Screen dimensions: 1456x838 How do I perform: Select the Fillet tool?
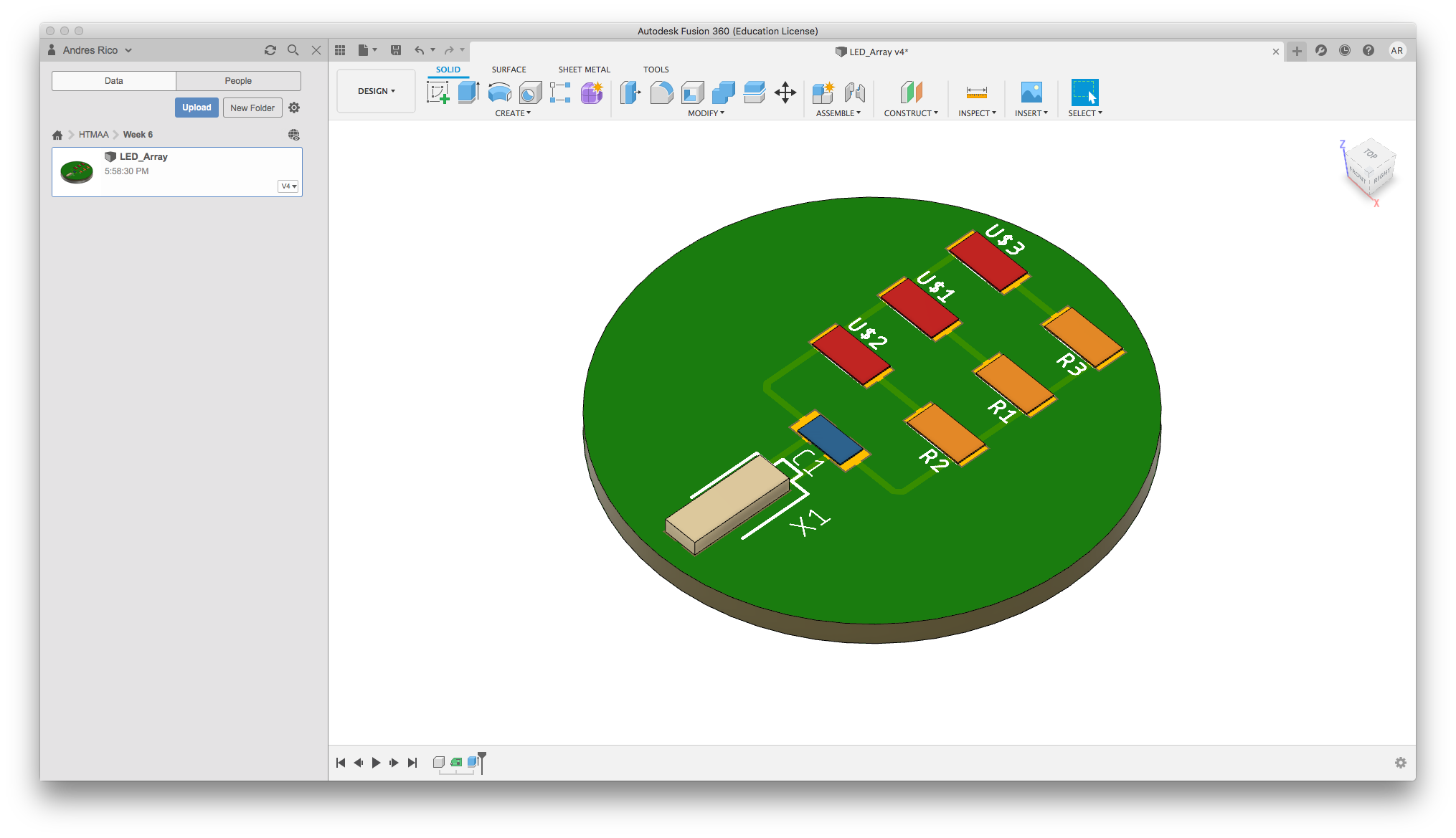click(661, 92)
